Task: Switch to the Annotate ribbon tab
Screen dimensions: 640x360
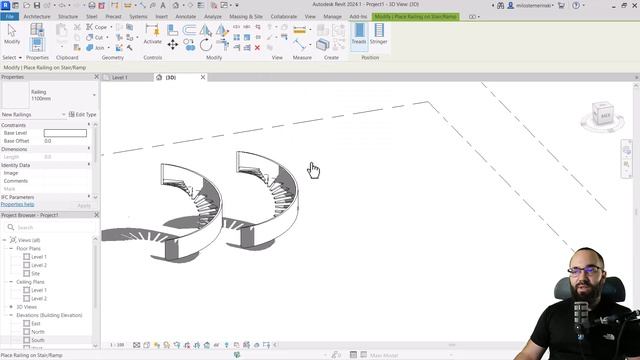Action: point(186,16)
